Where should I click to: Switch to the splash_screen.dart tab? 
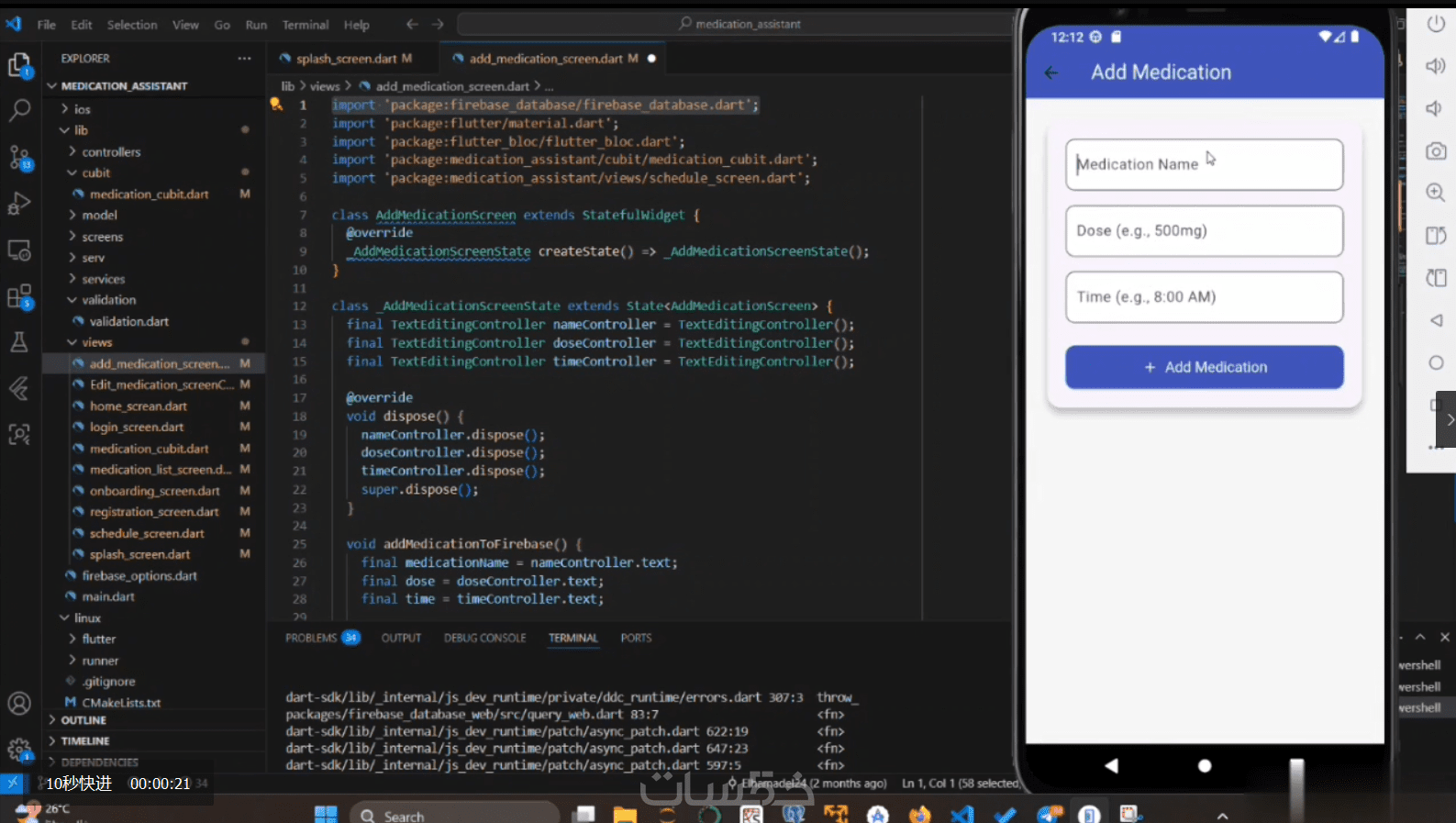pos(346,59)
